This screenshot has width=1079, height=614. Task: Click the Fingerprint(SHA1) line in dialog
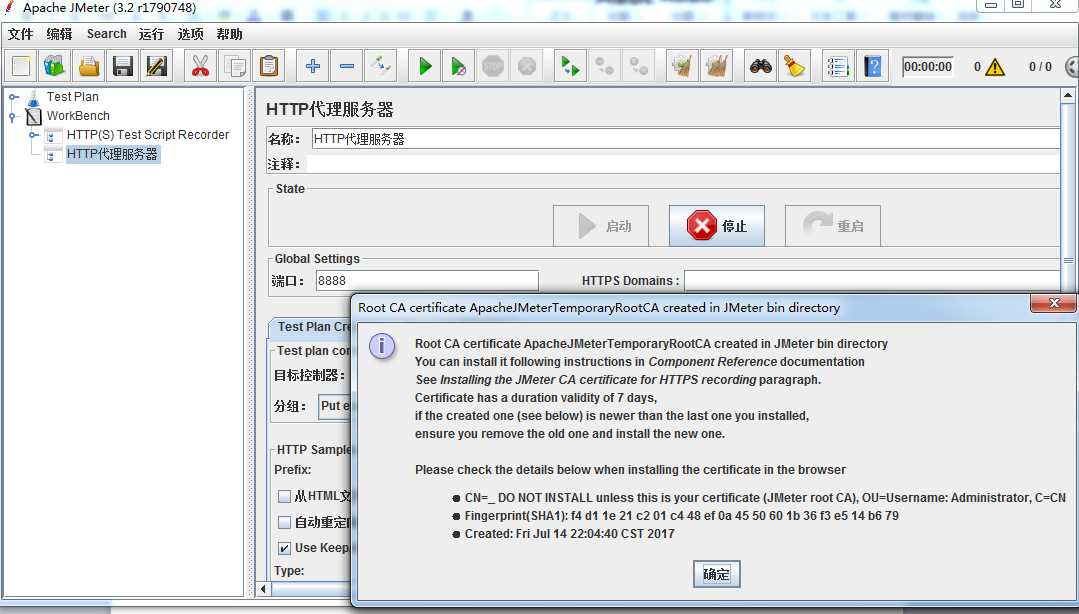click(x=681, y=516)
